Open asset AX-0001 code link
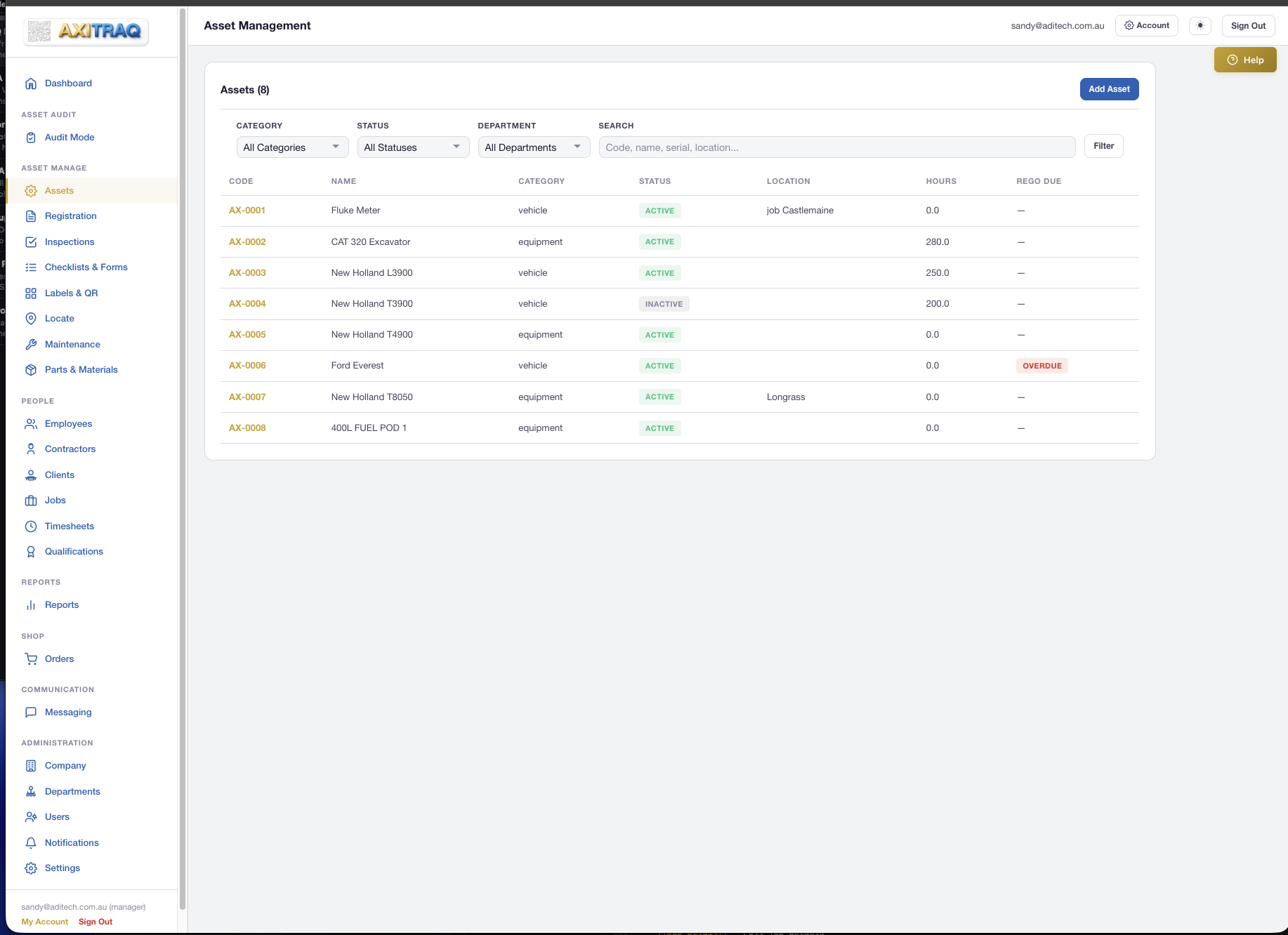 (247, 211)
